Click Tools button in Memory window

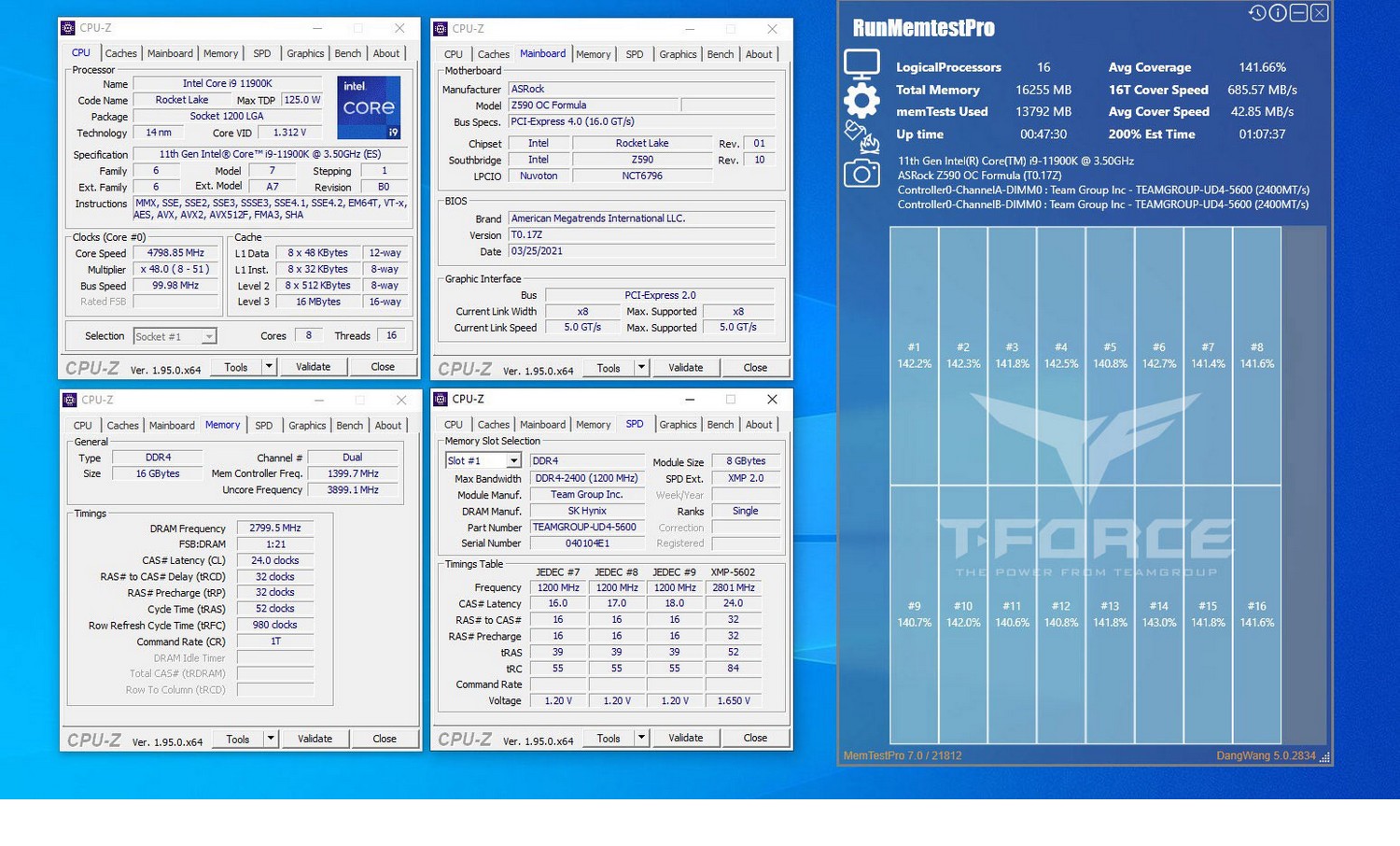pos(238,739)
